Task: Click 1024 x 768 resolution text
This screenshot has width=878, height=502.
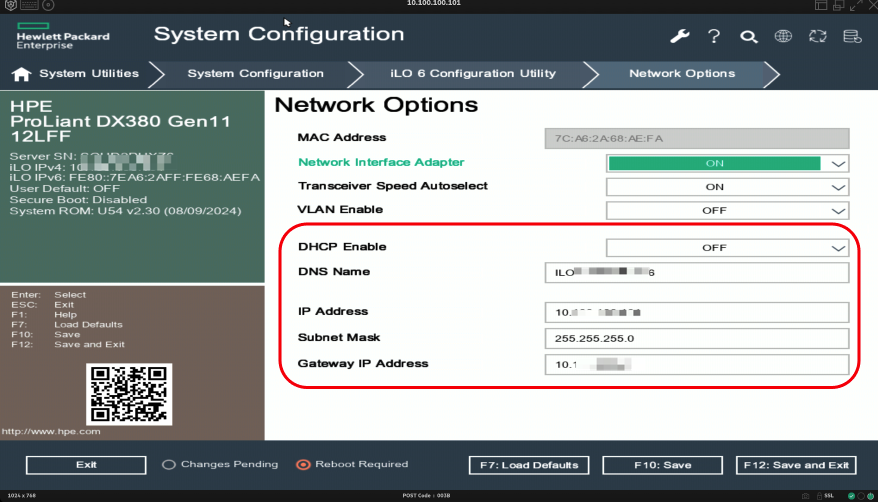Action: [21, 495]
